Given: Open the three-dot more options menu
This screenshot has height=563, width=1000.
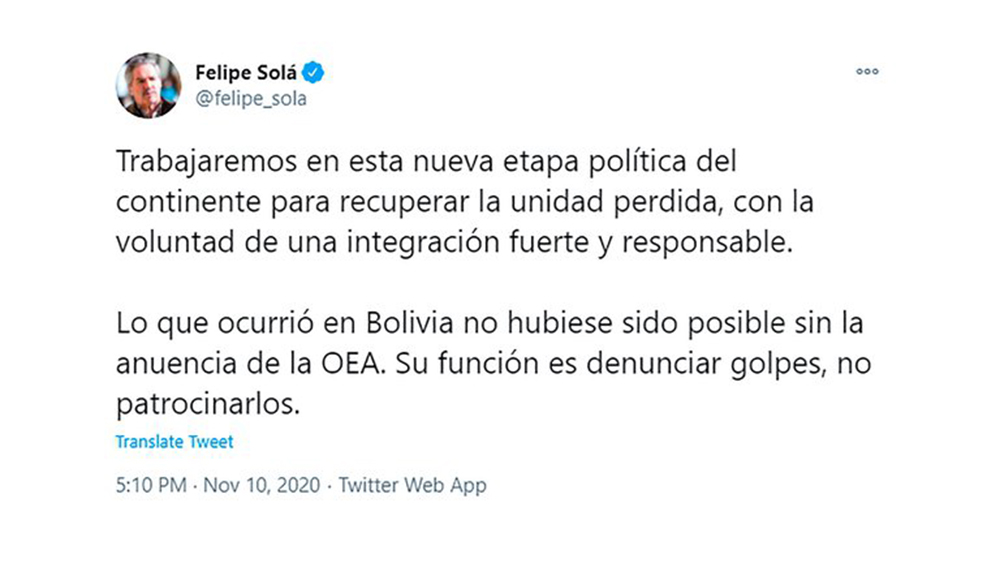Looking at the screenshot, I should tap(867, 72).
